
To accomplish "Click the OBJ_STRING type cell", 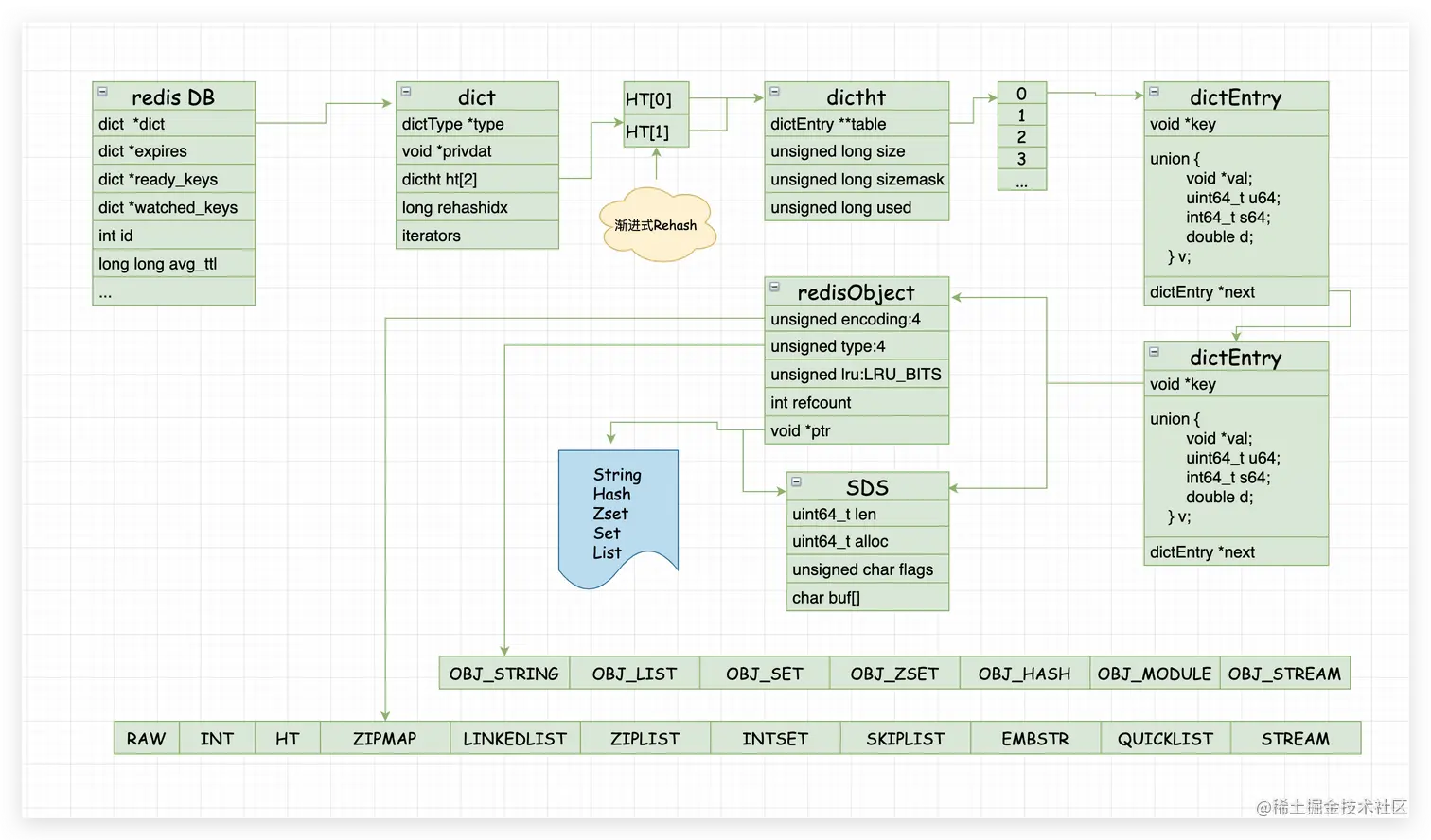I will coord(504,674).
